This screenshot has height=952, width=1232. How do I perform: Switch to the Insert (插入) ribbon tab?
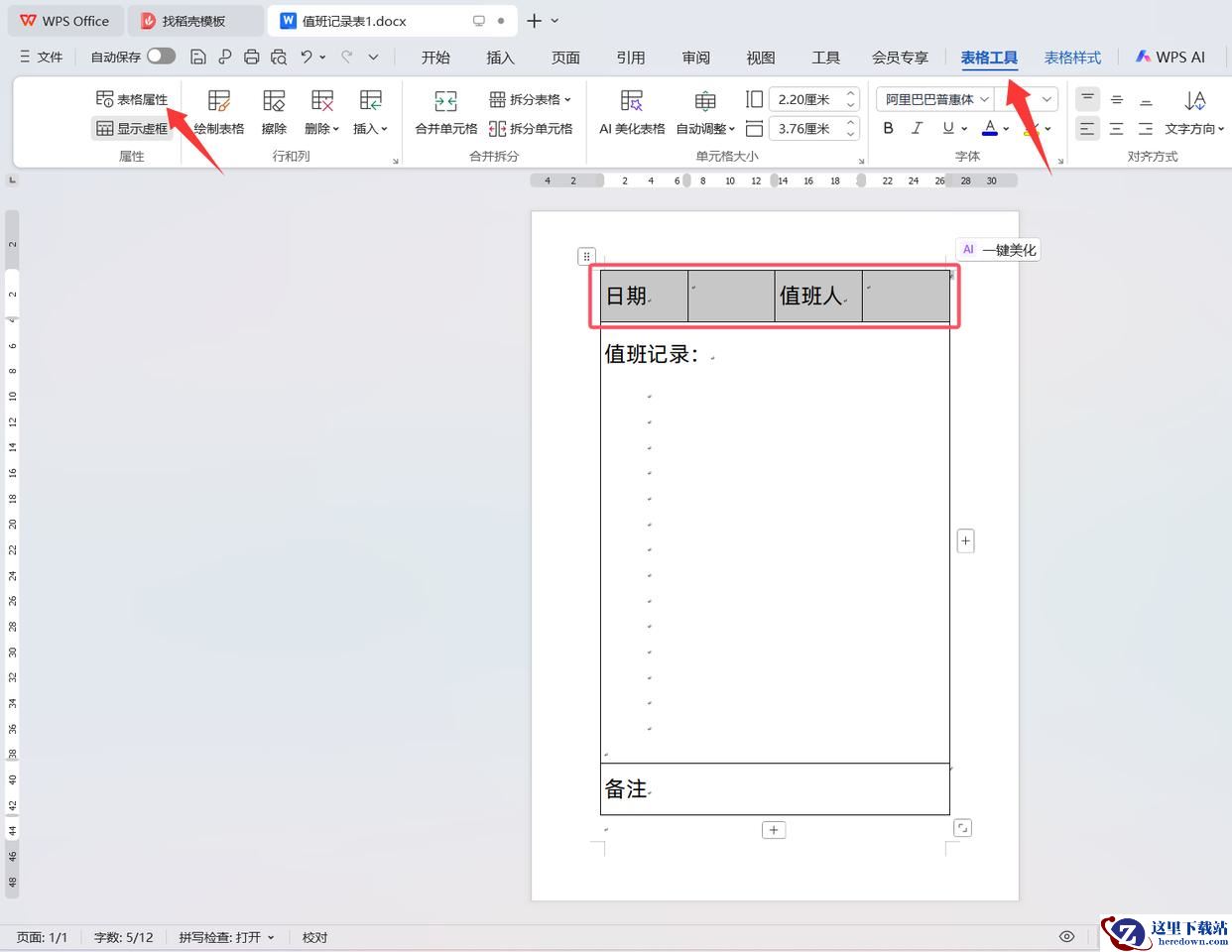pyautogui.click(x=500, y=58)
